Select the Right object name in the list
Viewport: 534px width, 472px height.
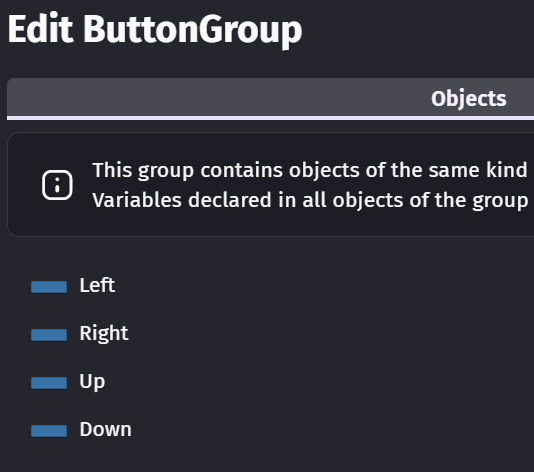coord(104,333)
